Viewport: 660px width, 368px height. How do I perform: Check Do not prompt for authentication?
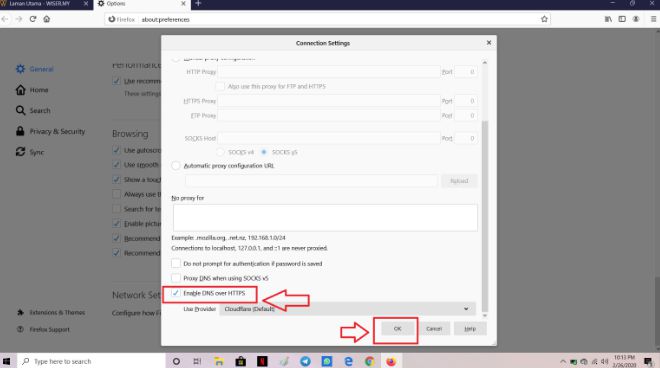176,264
